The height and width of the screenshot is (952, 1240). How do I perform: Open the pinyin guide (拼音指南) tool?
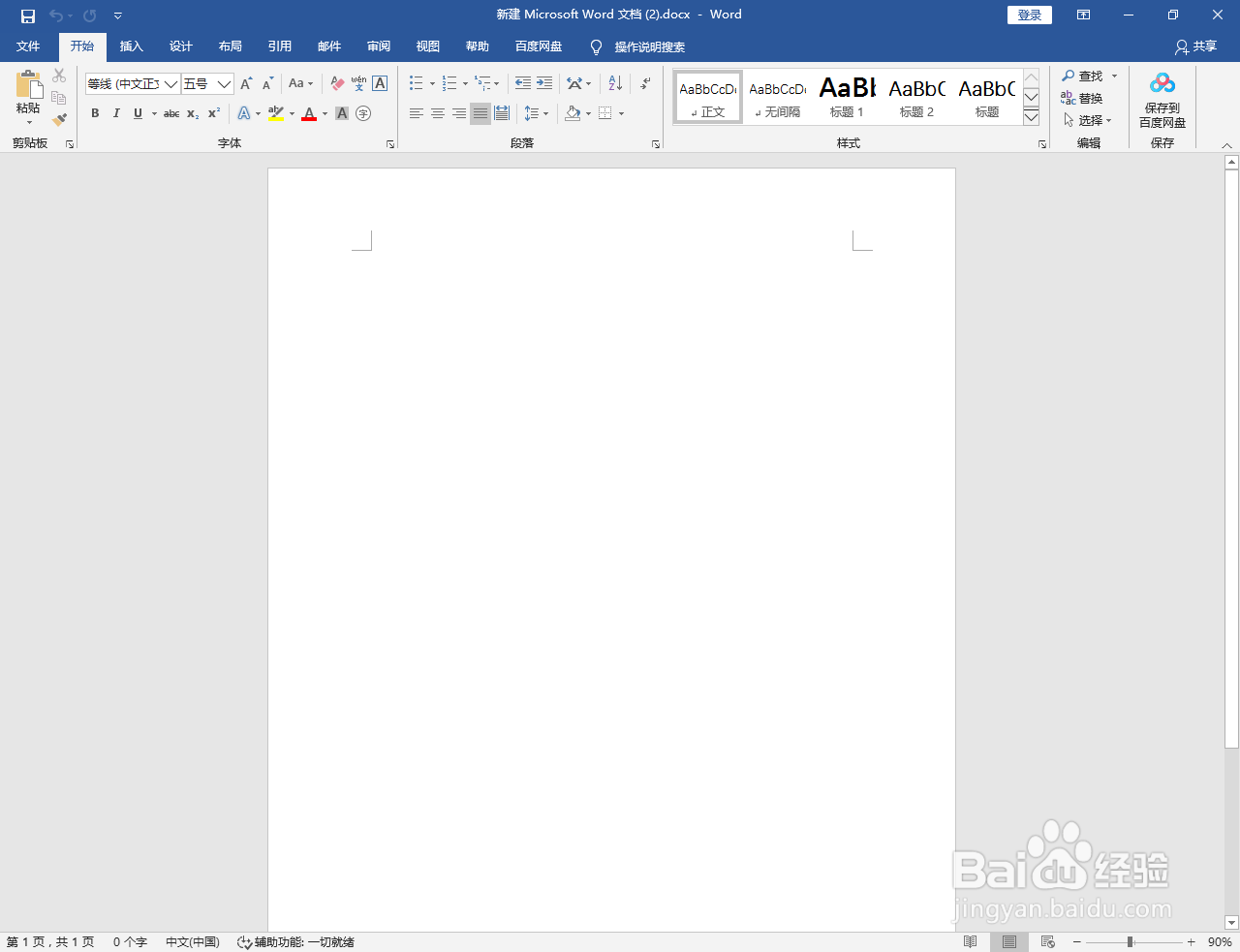pyautogui.click(x=357, y=83)
